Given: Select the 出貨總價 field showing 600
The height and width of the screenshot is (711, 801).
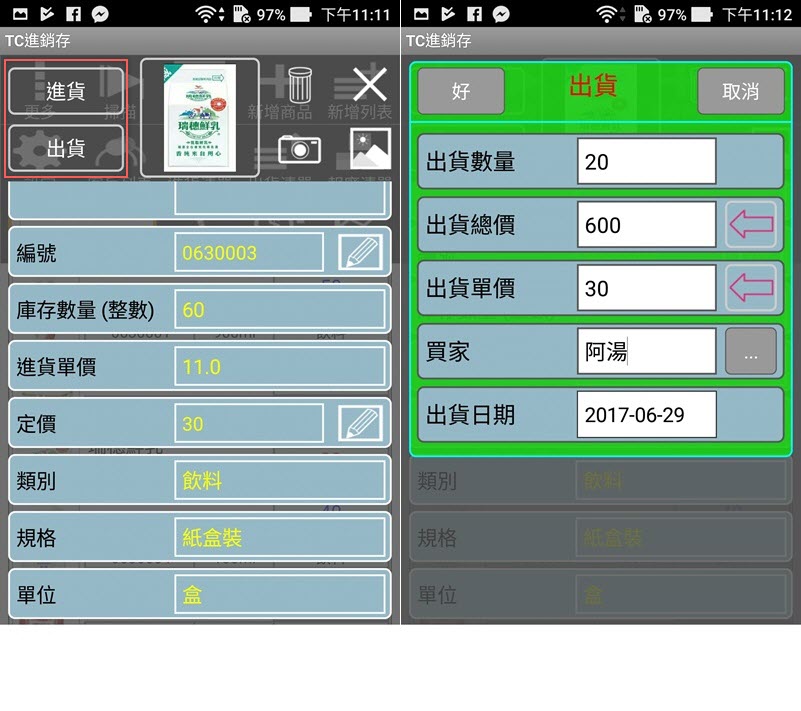Looking at the screenshot, I should point(647,225).
